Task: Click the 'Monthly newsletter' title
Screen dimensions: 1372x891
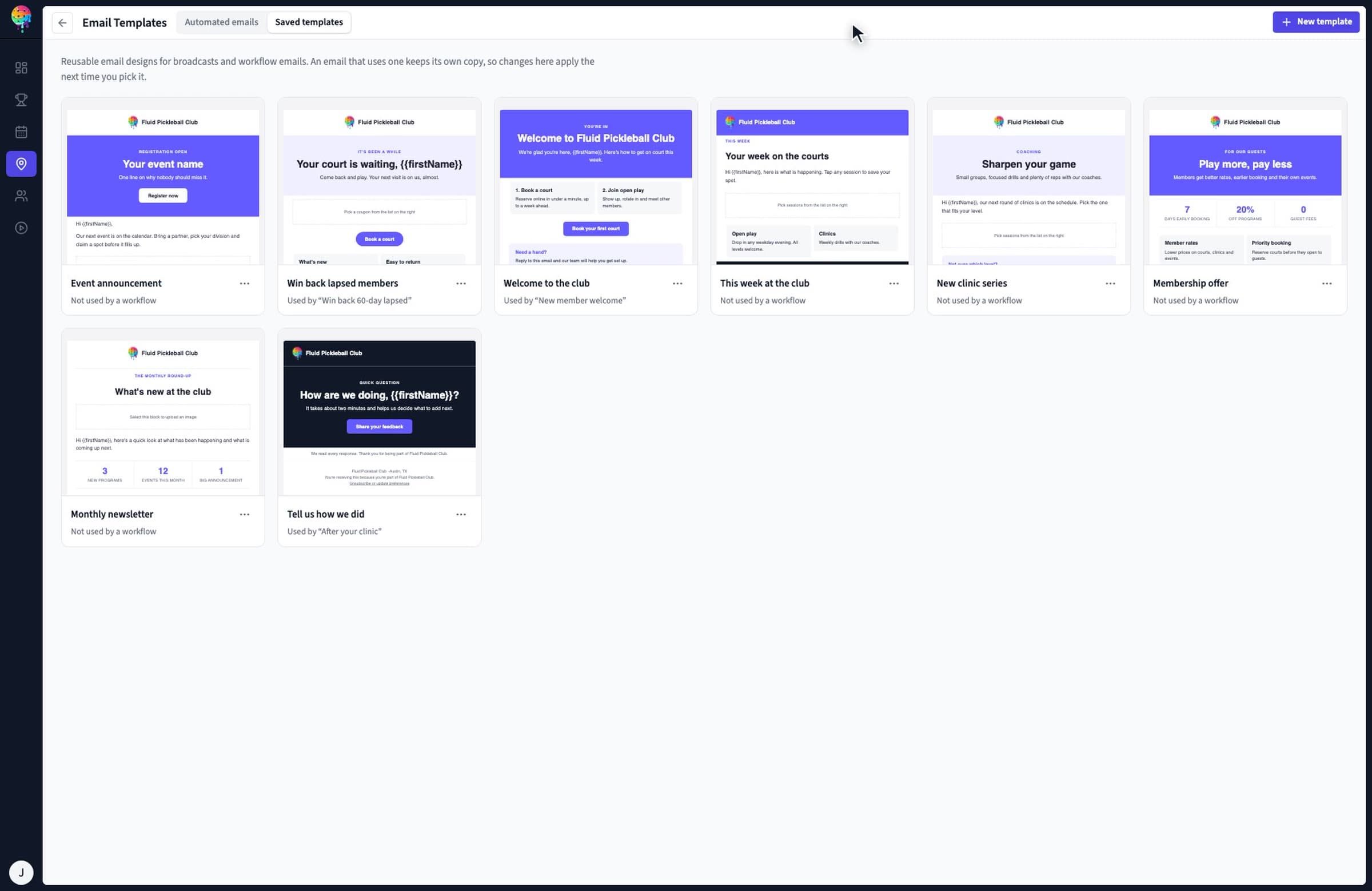Action: pyautogui.click(x=112, y=514)
